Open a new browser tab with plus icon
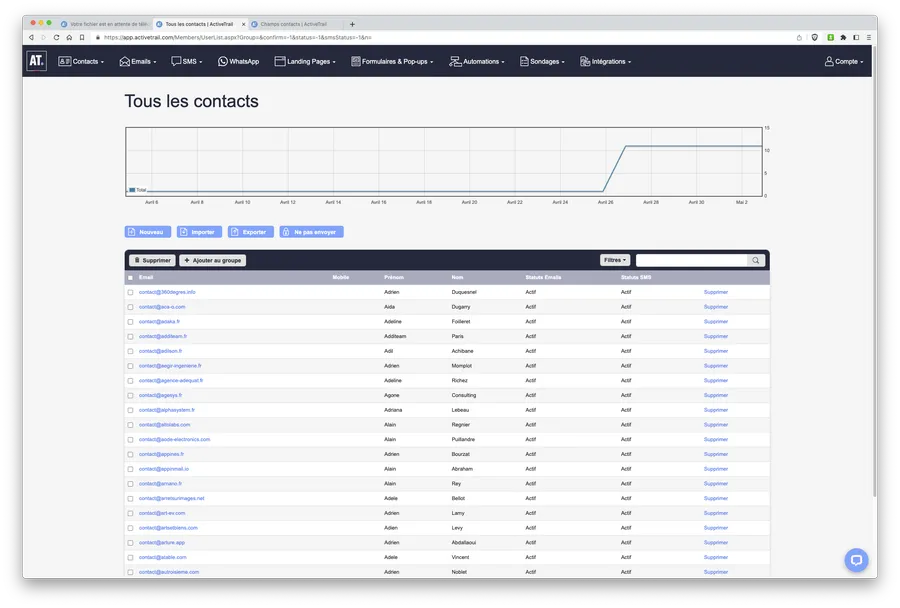 click(352, 24)
